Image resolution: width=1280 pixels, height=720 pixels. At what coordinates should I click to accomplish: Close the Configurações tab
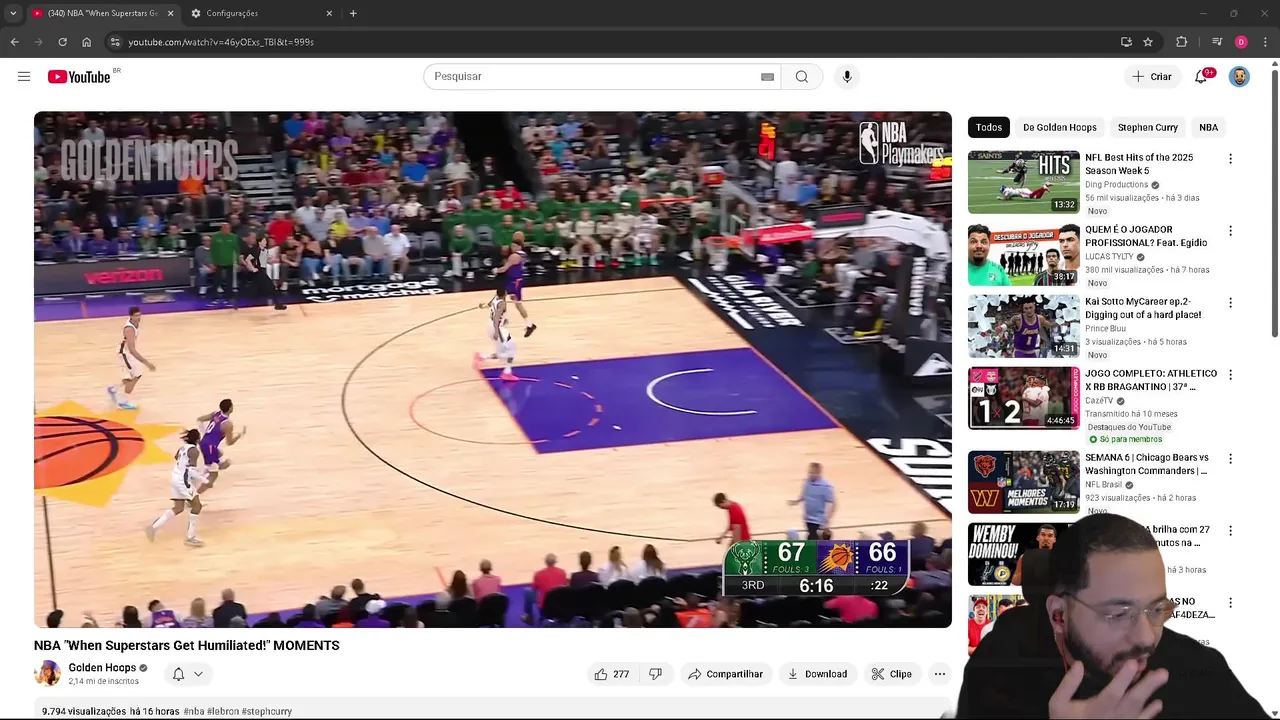tap(329, 13)
